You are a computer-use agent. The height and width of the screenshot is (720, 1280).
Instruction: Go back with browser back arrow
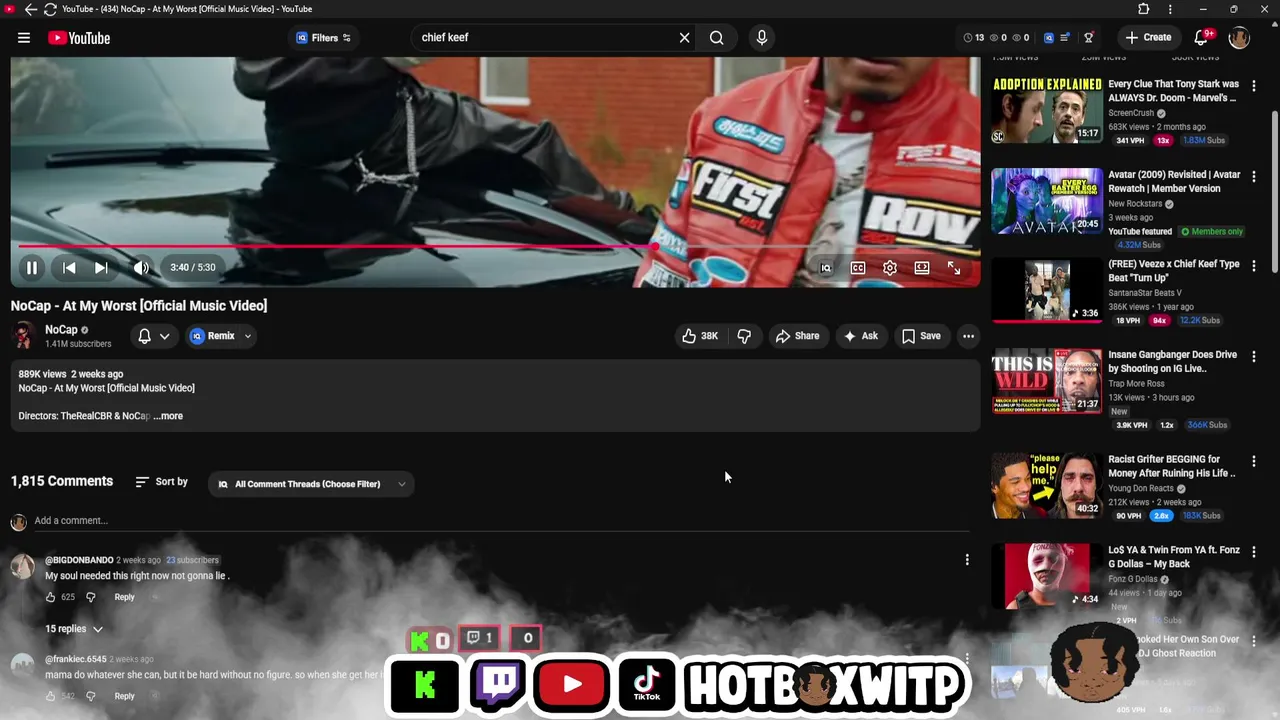click(x=30, y=9)
